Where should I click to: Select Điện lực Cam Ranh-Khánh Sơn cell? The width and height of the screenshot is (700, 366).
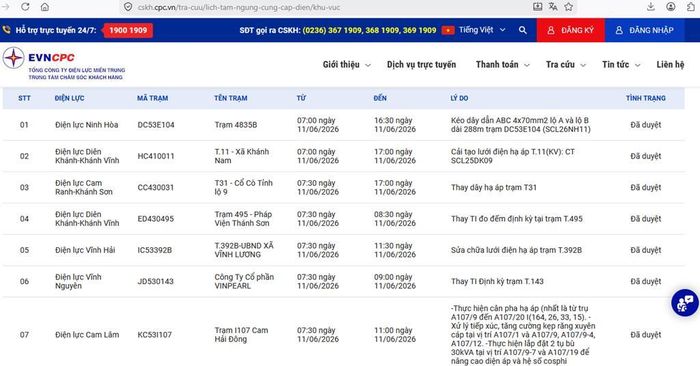click(x=84, y=187)
